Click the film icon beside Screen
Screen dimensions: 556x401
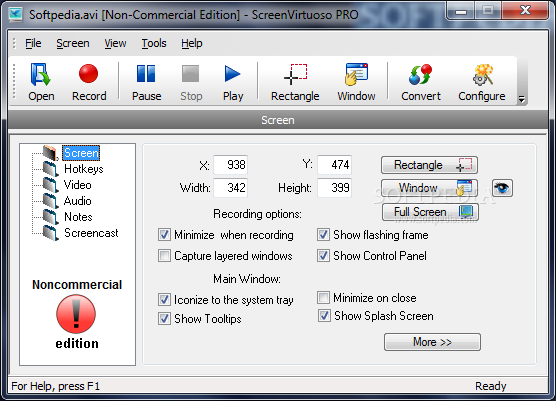(51, 153)
